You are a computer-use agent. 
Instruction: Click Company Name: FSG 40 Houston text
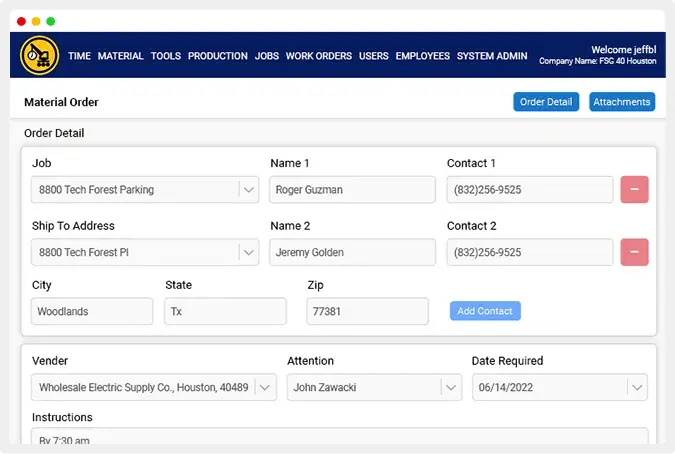(598, 61)
